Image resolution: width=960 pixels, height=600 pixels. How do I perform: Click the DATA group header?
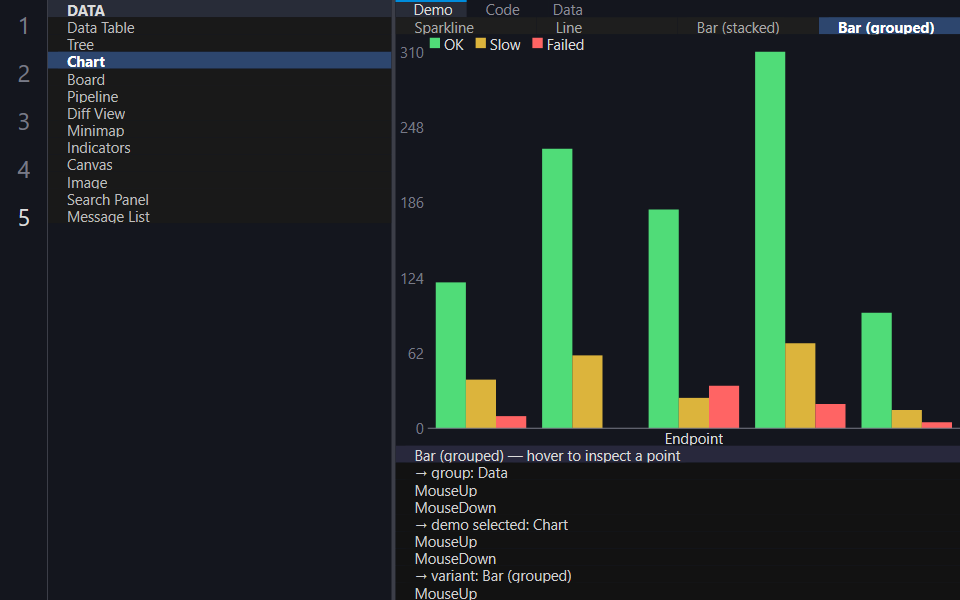coord(219,10)
